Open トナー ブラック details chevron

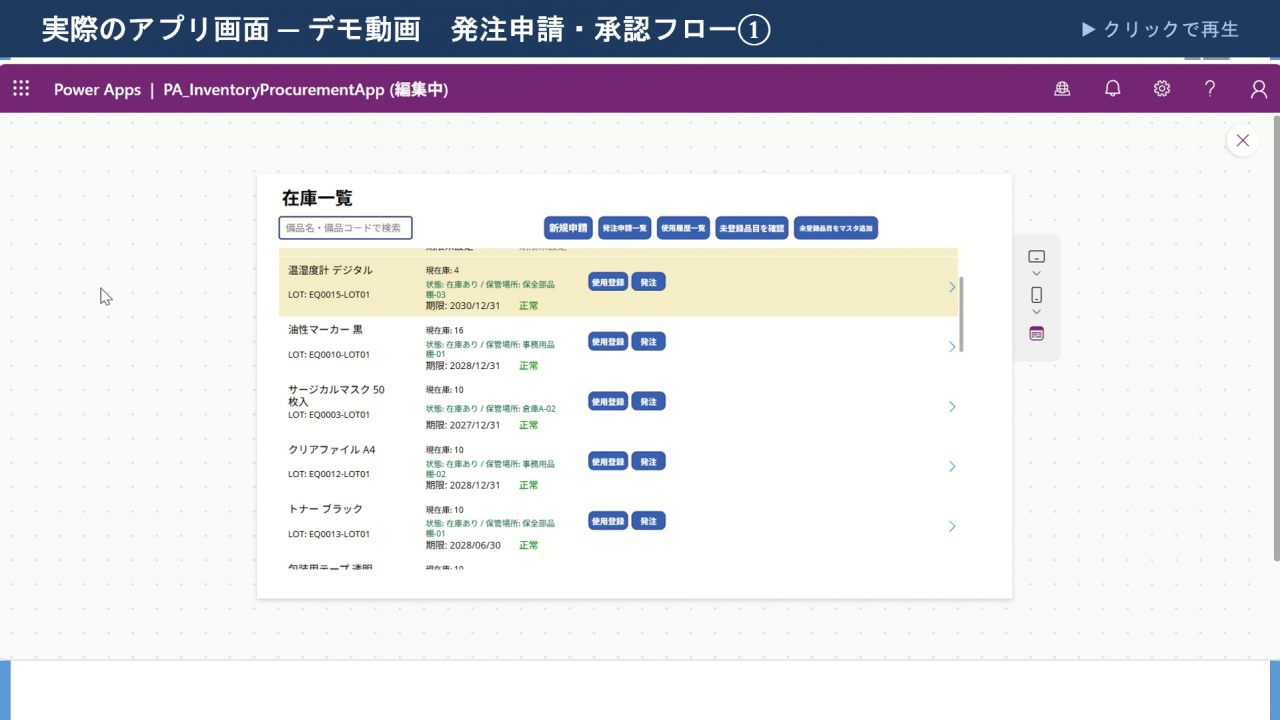tap(952, 526)
